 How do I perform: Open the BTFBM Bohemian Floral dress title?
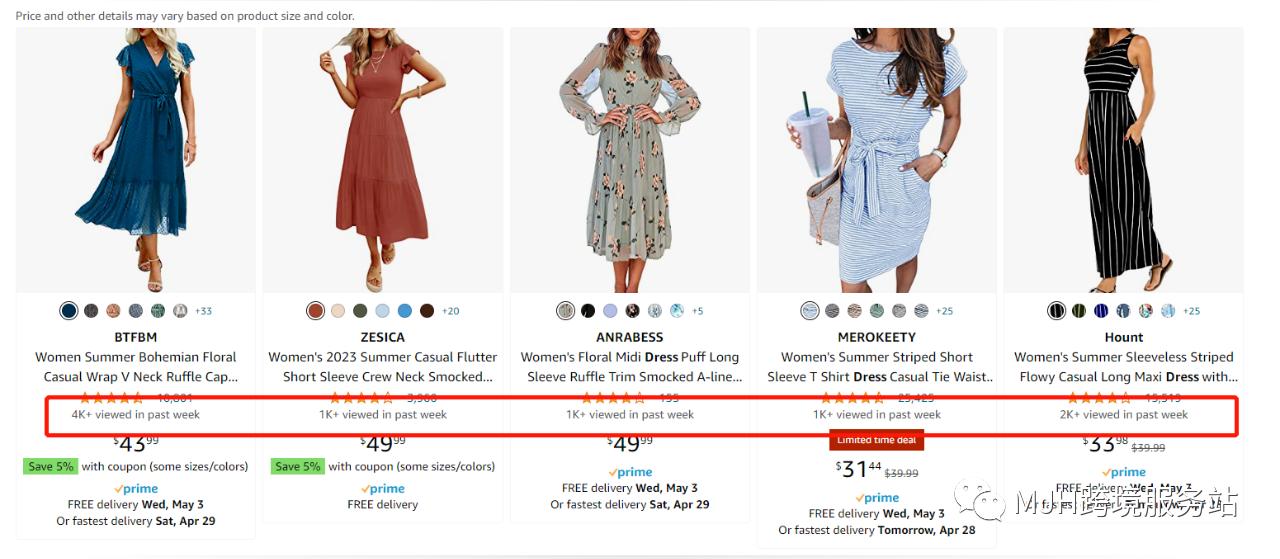tap(136, 367)
